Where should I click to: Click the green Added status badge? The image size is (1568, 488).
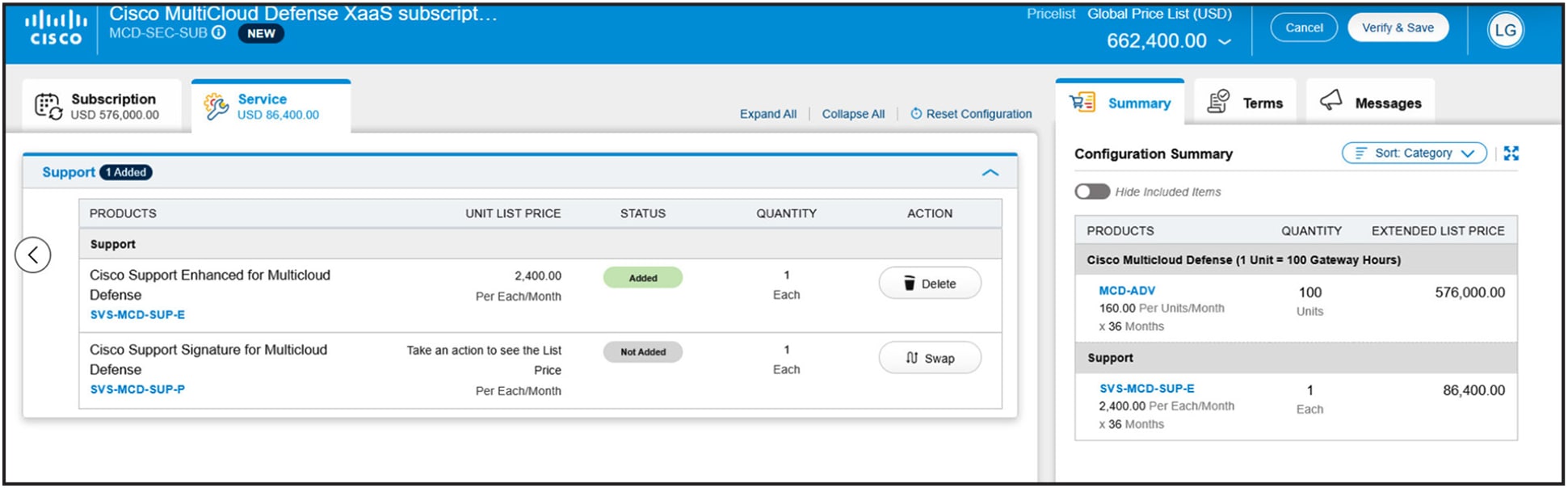643,278
